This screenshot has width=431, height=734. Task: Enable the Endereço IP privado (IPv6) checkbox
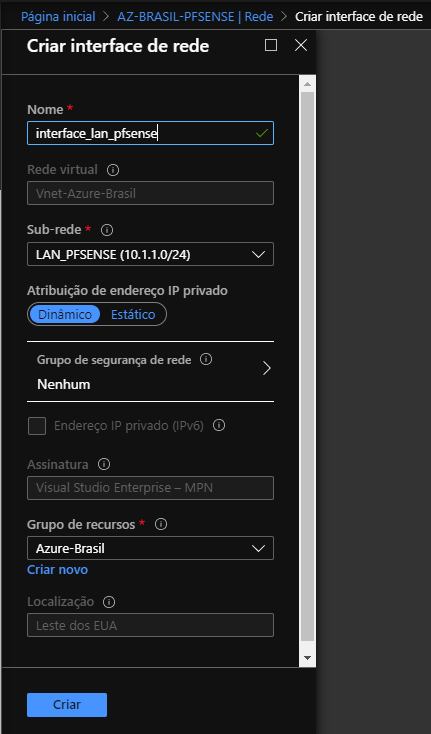(37, 426)
